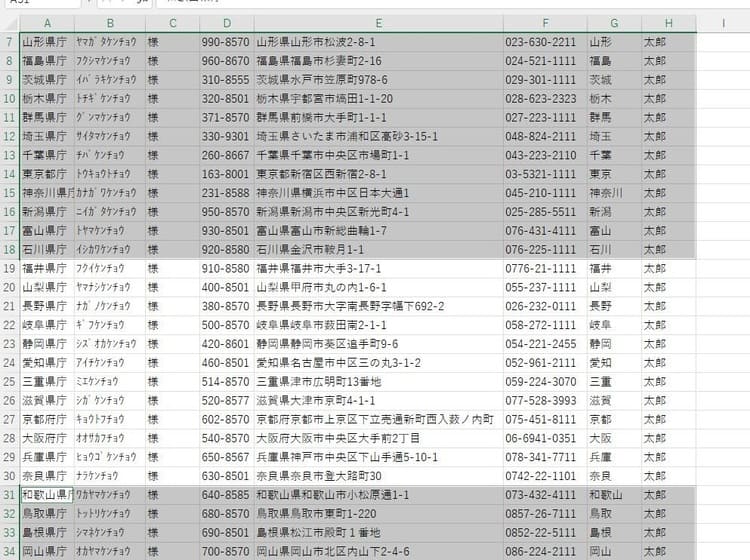750x560 pixels.
Task: Select row 7 header
Action: tap(10, 42)
